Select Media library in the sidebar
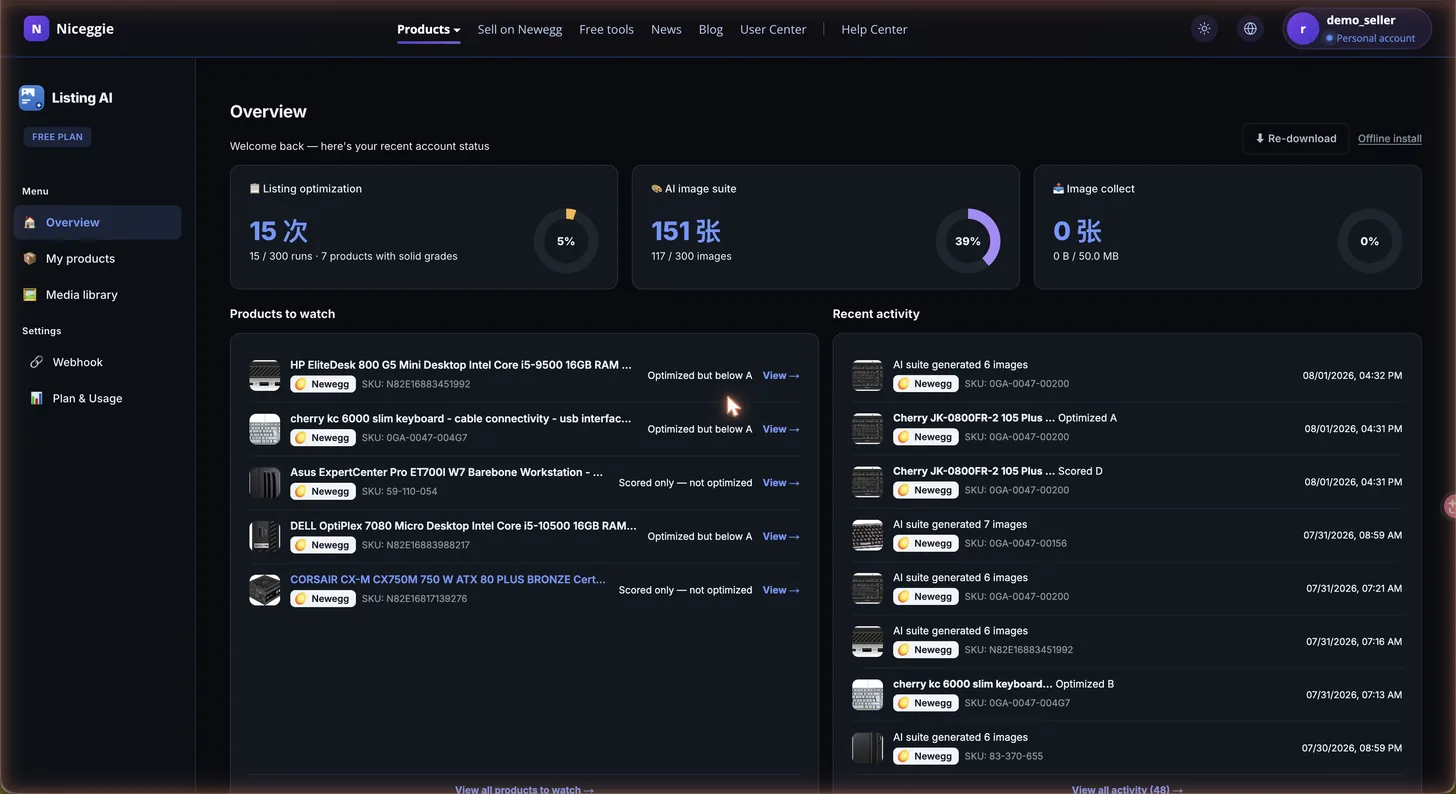 (97, 295)
